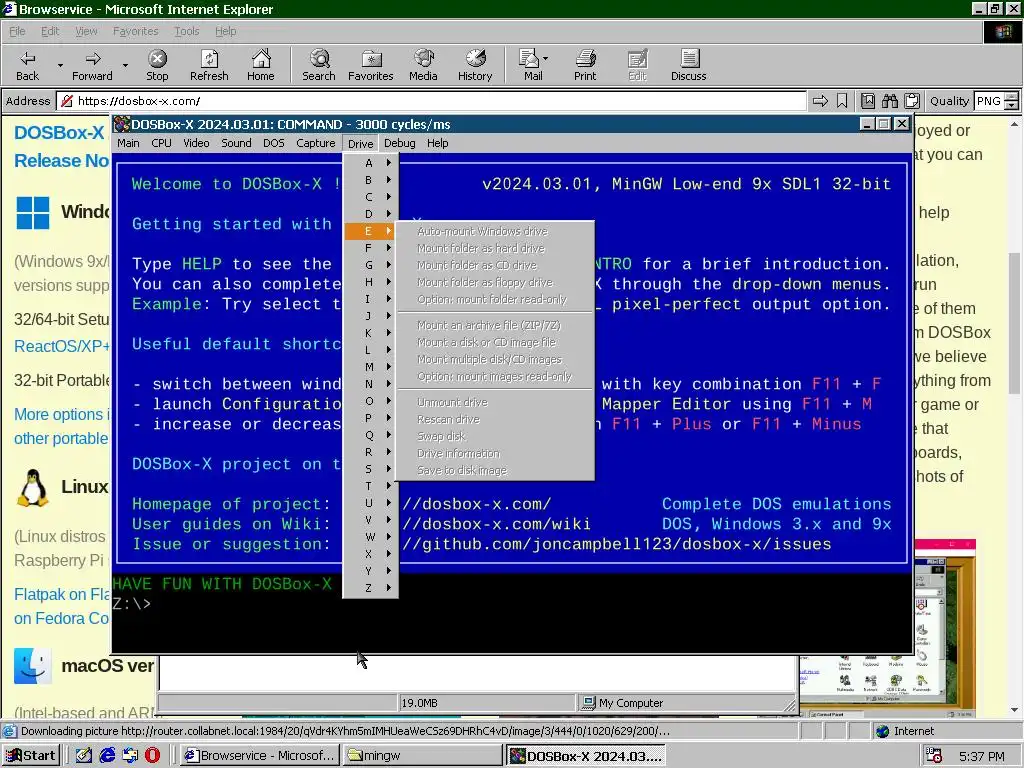This screenshot has width=1024, height=768.
Task: Open the screenshot thumbnail on the page
Action: pos(887,629)
